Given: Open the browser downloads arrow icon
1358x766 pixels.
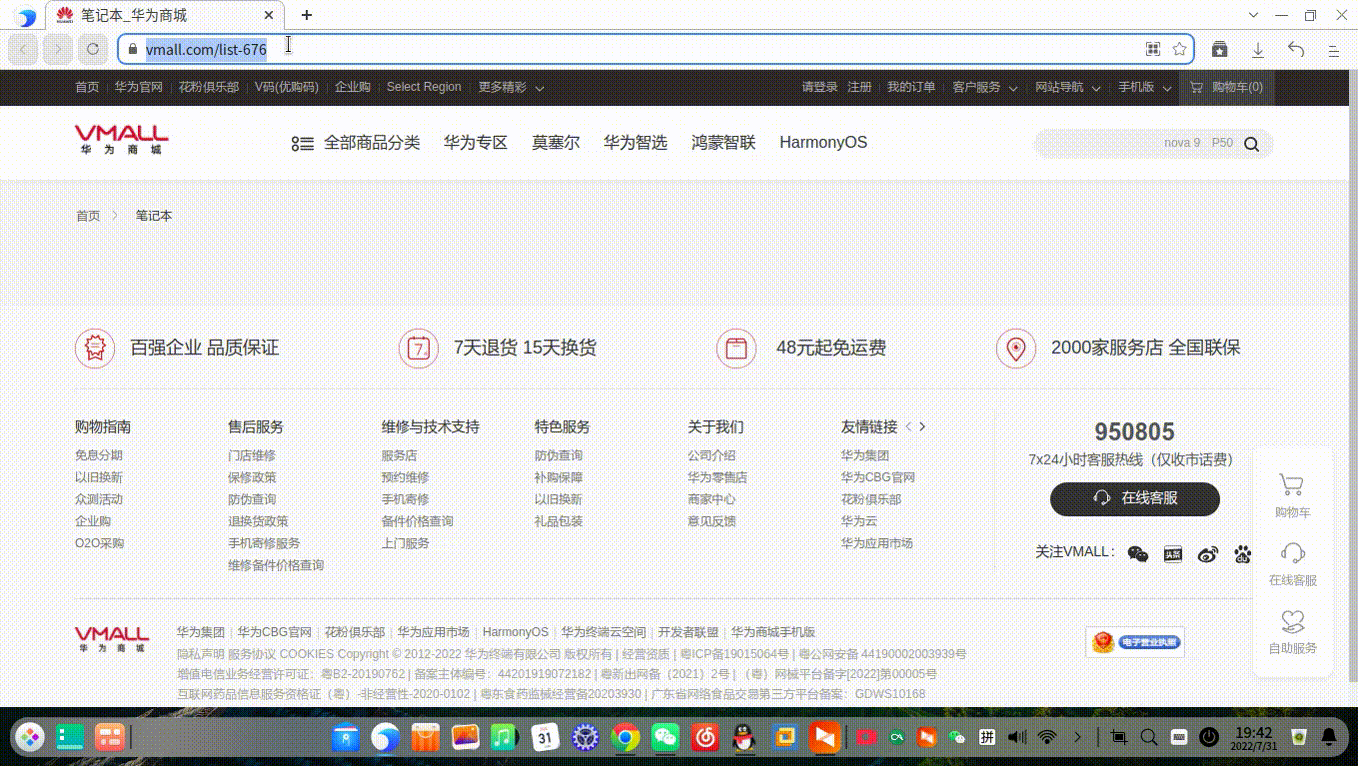Looking at the screenshot, I should click(1258, 49).
